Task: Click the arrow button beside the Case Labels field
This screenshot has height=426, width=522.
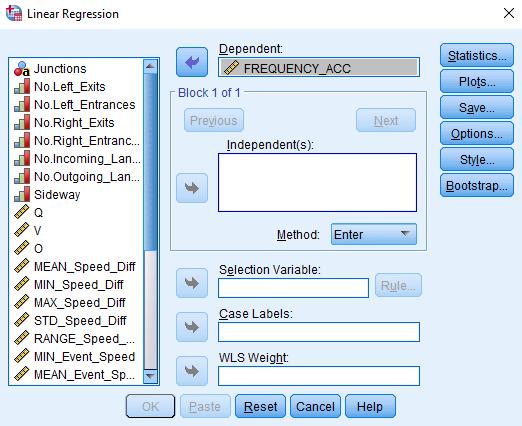Action: [192, 327]
